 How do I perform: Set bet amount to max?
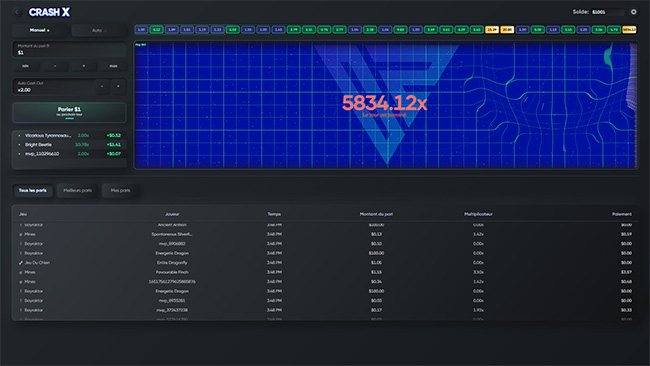113,66
